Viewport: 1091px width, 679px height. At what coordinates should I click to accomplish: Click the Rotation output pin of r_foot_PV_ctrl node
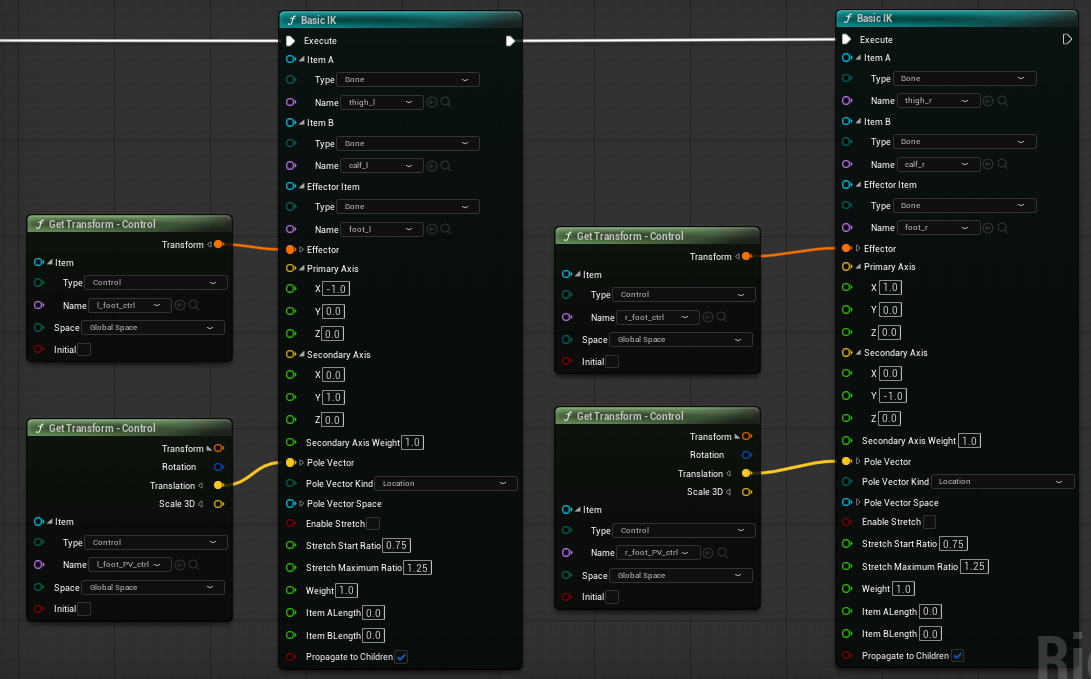click(x=747, y=455)
